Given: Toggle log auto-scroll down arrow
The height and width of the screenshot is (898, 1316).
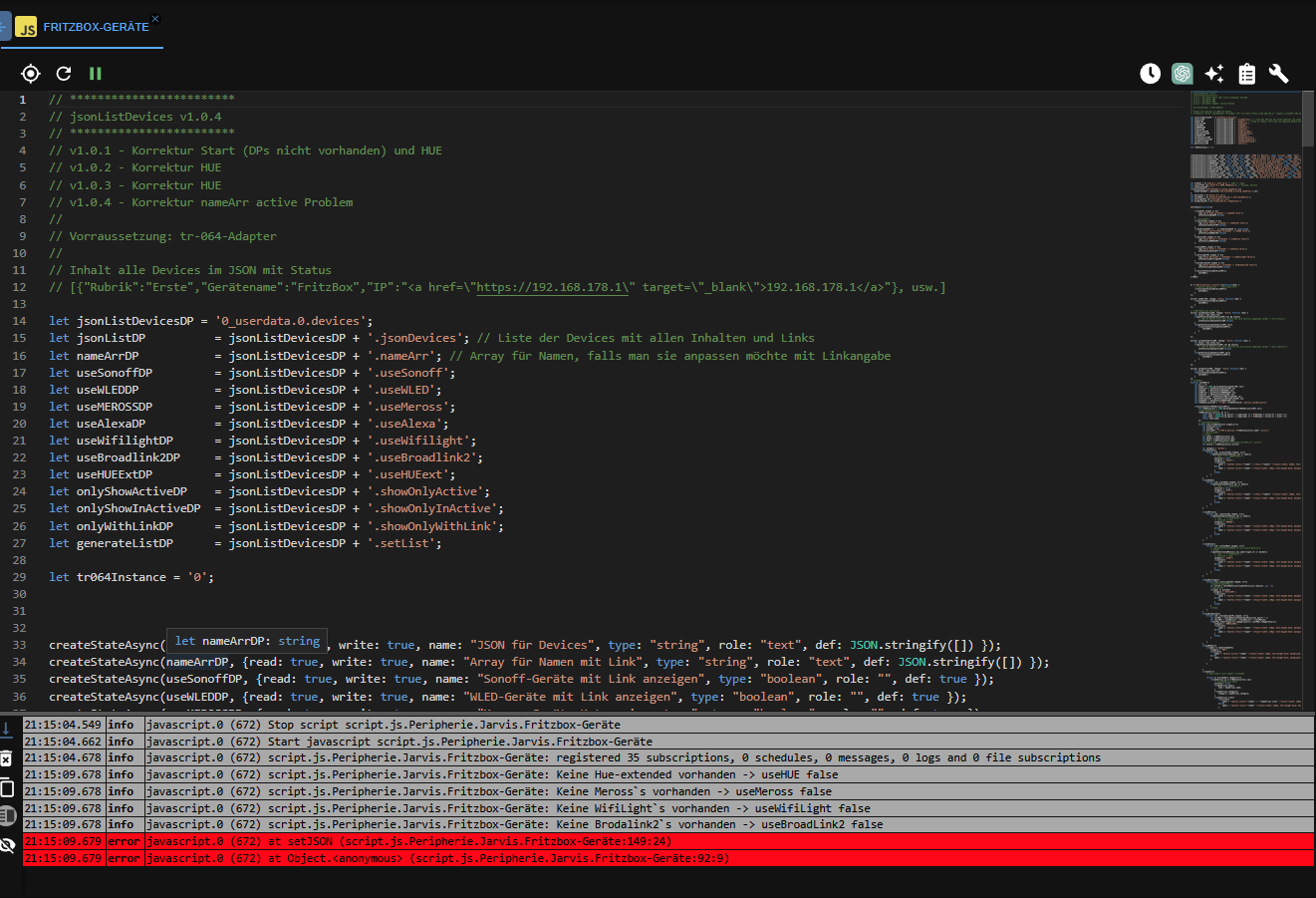Looking at the screenshot, I should (x=7, y=729).
